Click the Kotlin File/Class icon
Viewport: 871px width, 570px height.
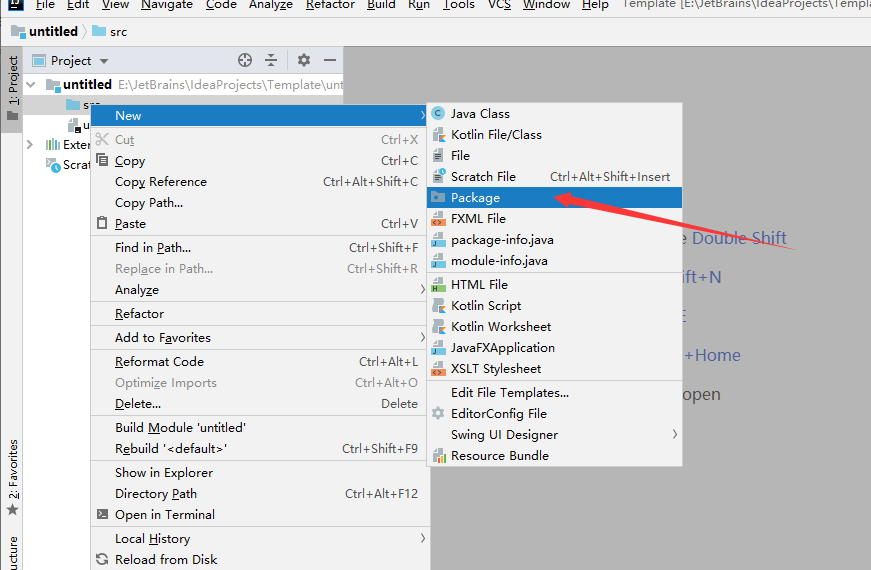[438, 134]
